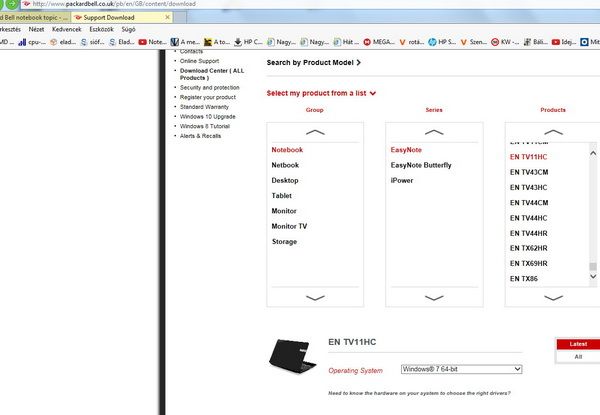Screen dimensions: 600x415
Task: Select Storage in Group list
Action: tap(284, 242)
